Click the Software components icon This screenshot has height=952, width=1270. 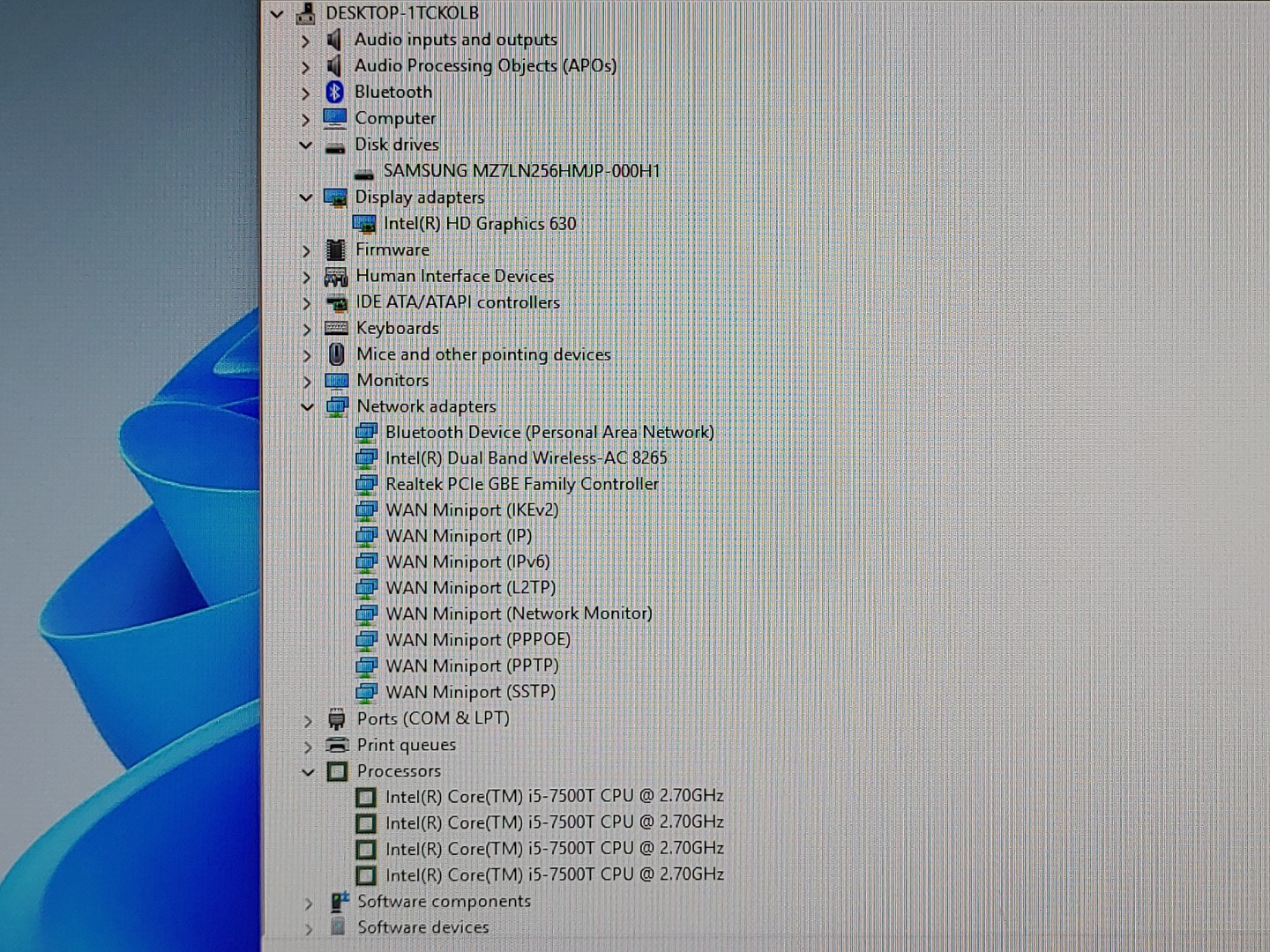pos(339,902)
